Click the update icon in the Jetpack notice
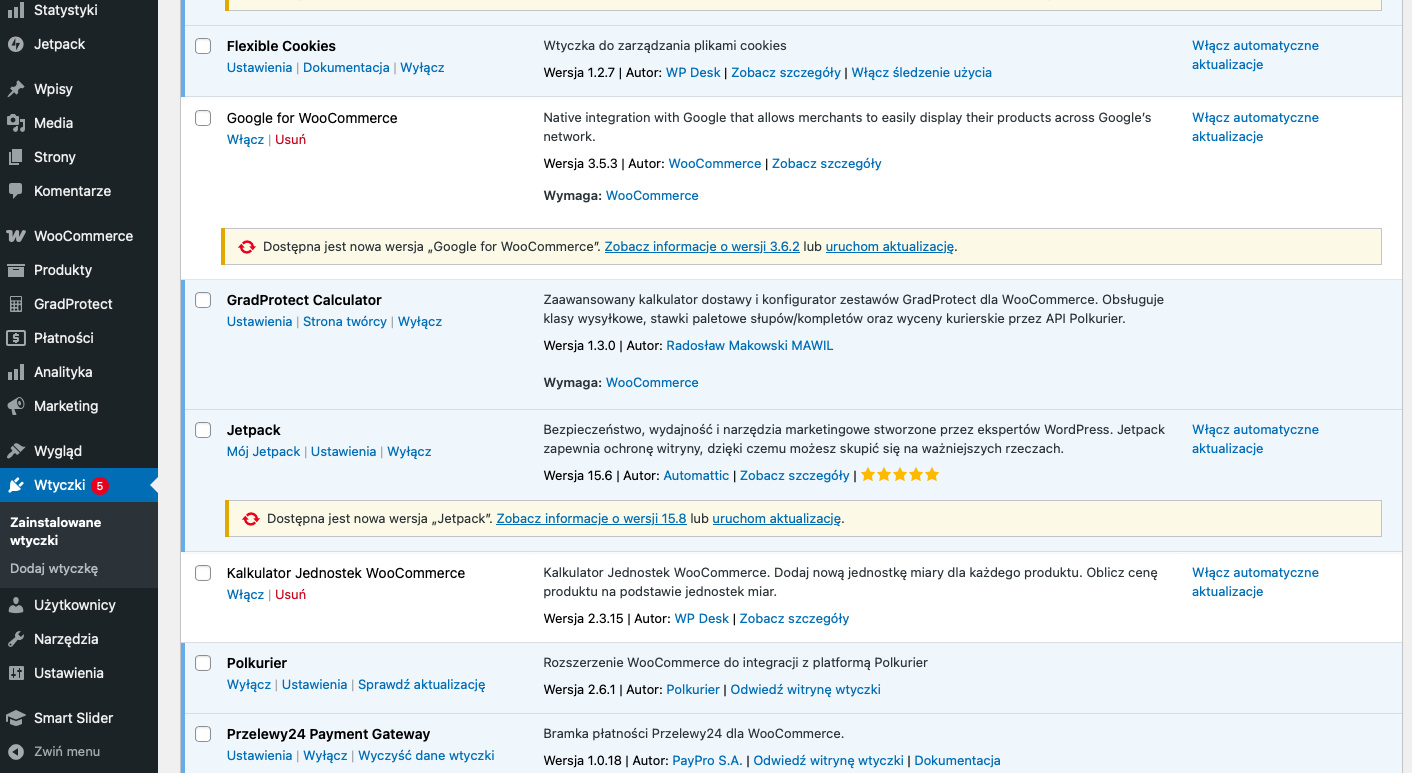Screen dimensions: 1412x773 [x=251, y=519]
